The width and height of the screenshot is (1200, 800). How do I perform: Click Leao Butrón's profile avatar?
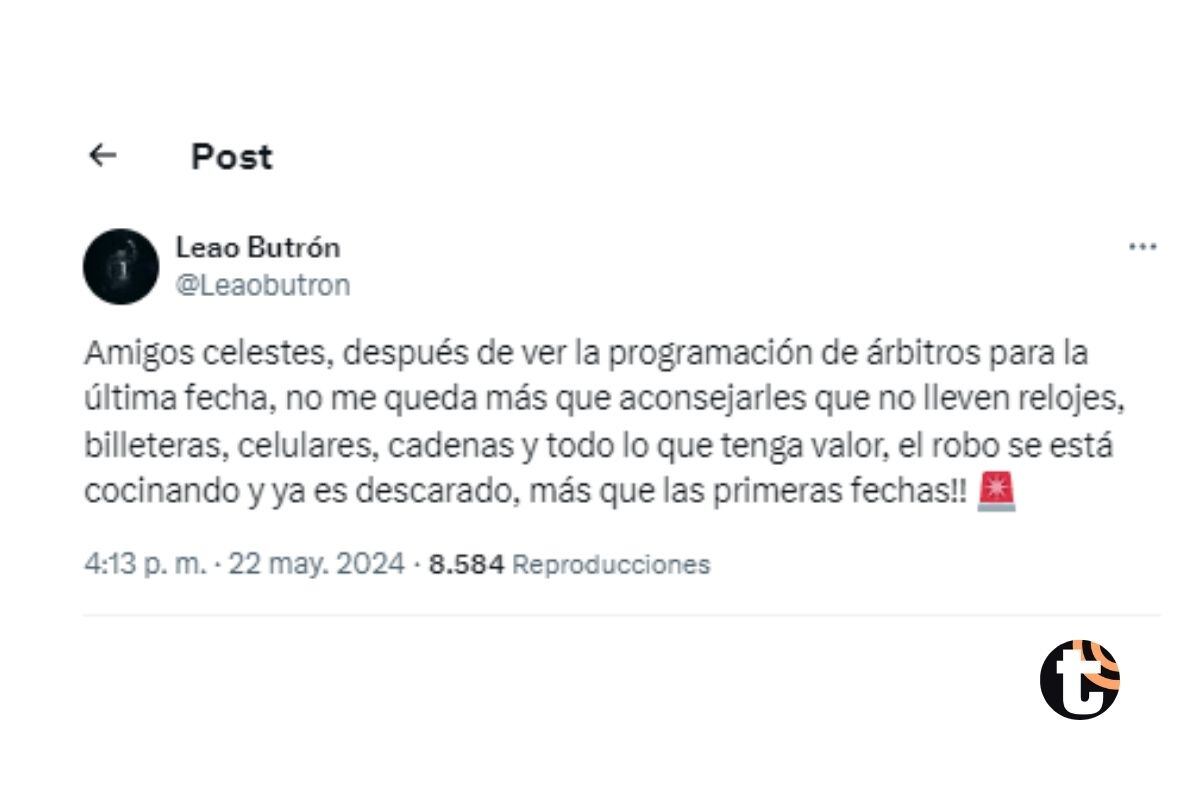click(x=122, y=263)
